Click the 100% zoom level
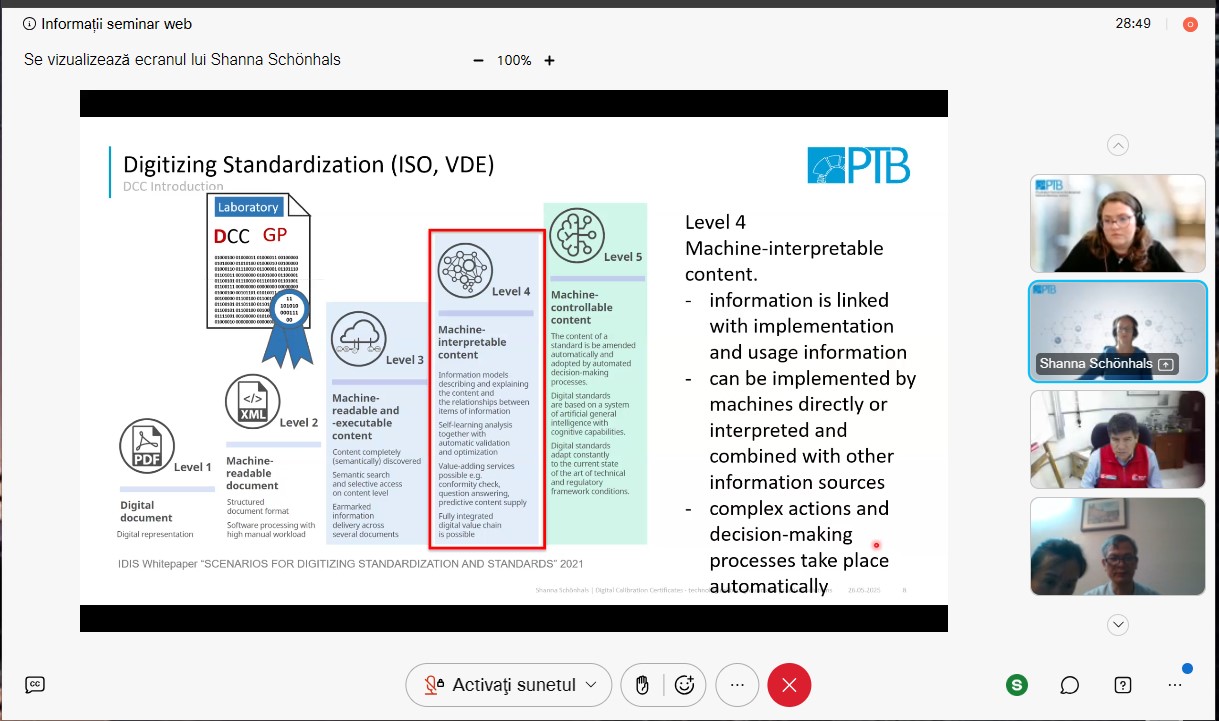The height and width of the screenshot is (721, 1219). pyautogui.click(x=514, y=60)
